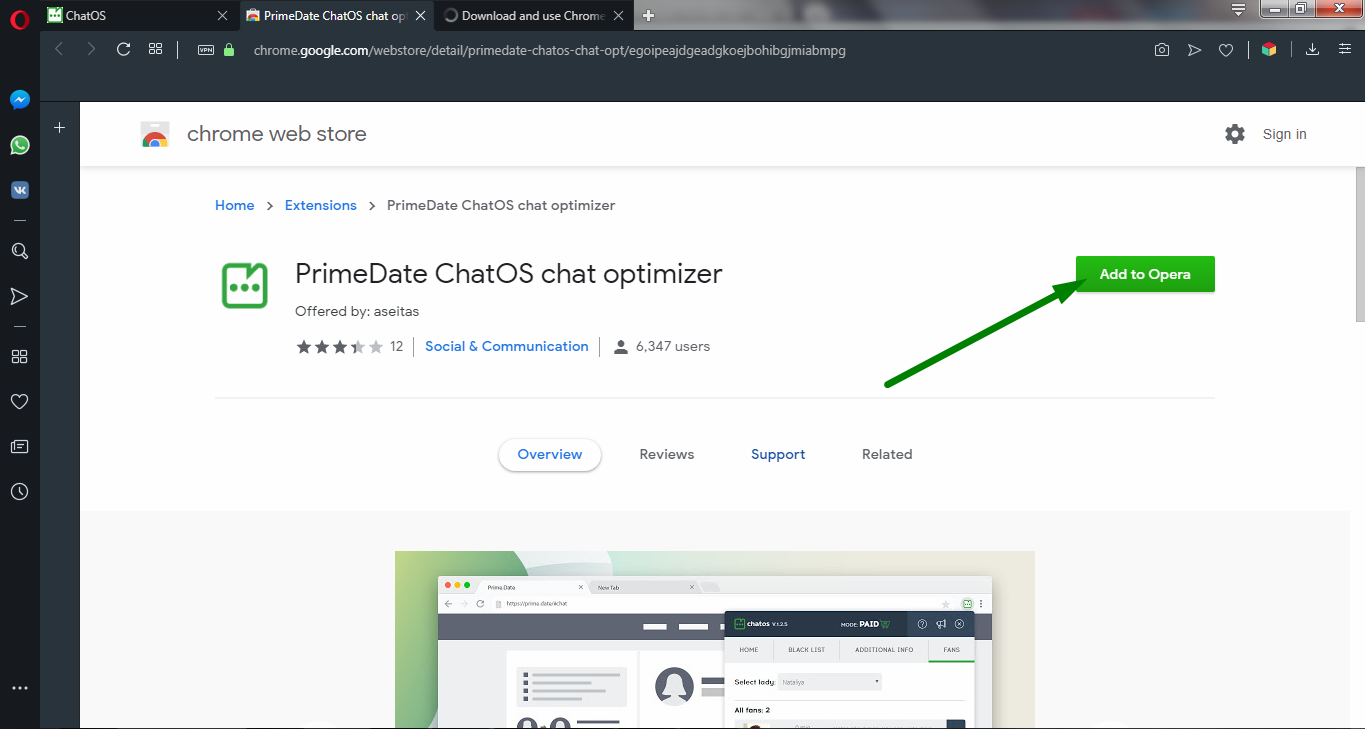This screenshot has height=729, width=1365.
Task: Open WhatsApp in the Opera sidebar
Action: click(x=20, y=145)
